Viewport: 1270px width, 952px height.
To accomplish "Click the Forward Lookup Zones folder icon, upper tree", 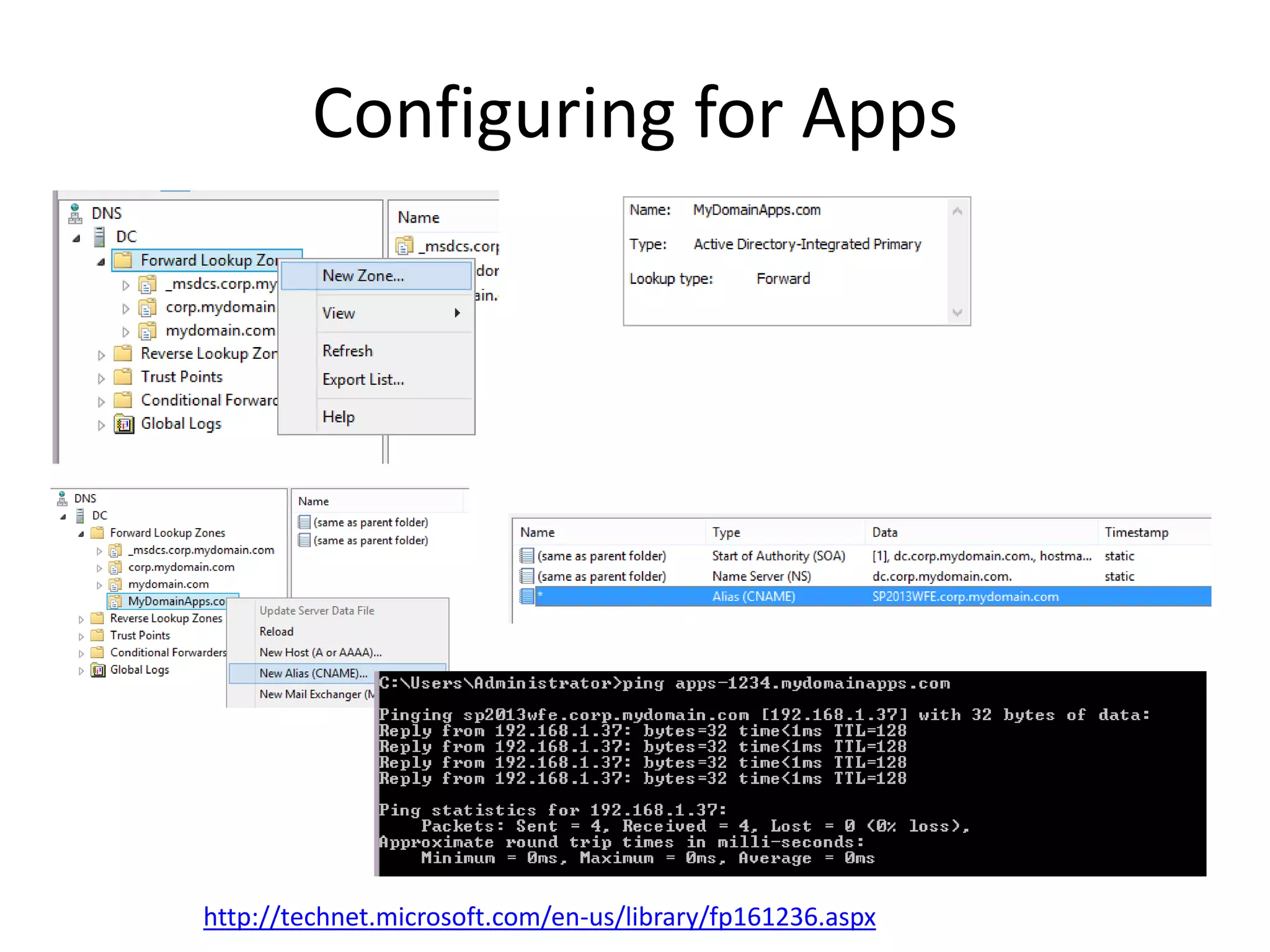I will pos(123,260).
